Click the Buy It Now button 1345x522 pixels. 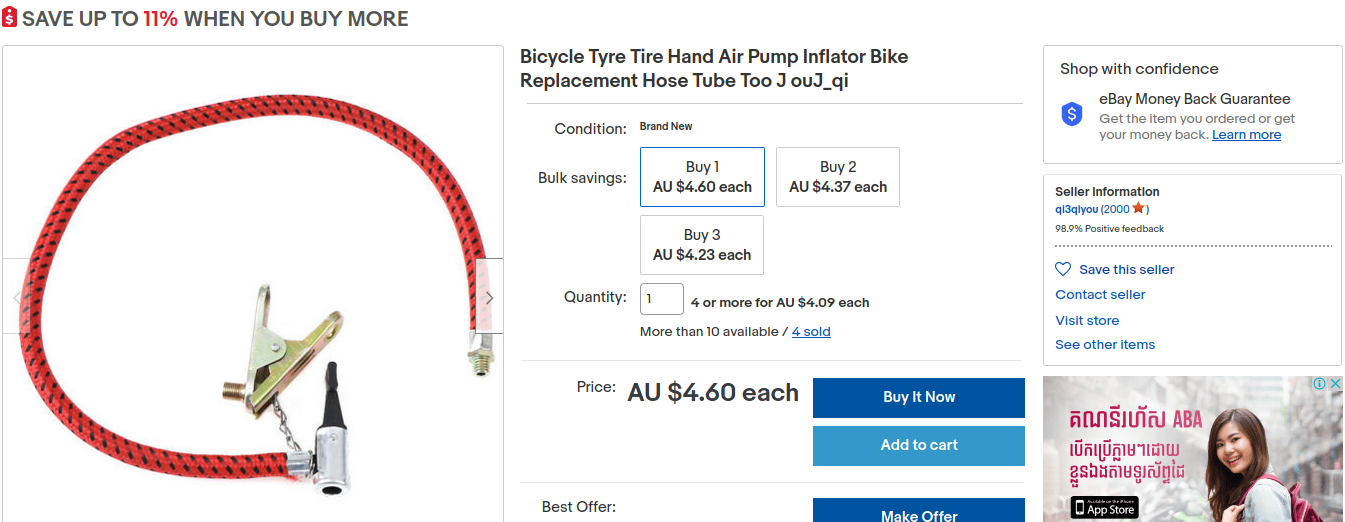(919, 397)
